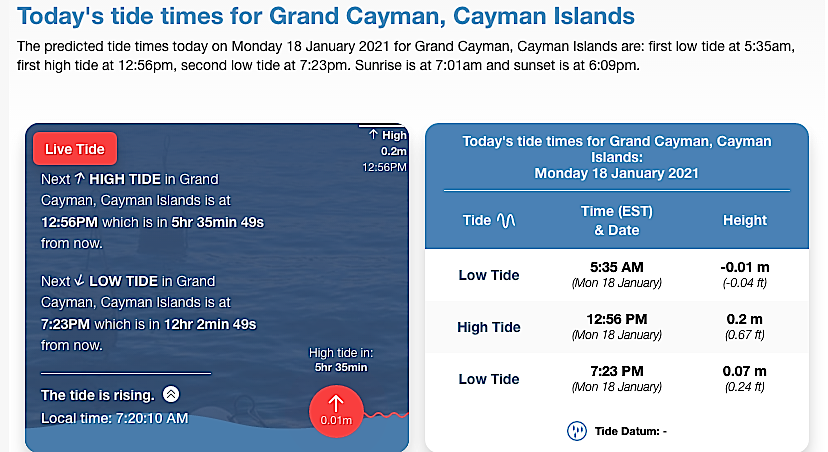Select the 7:23 PM Low Tide row
The height and width of the screenshot is (452, 828).
tap(616, 379)
